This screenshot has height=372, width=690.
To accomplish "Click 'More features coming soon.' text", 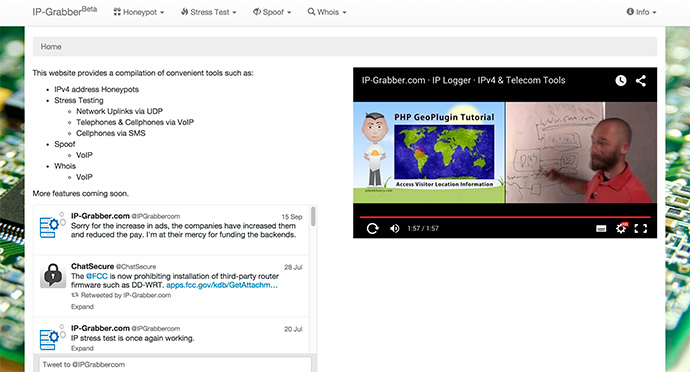I will click(81, 194).
